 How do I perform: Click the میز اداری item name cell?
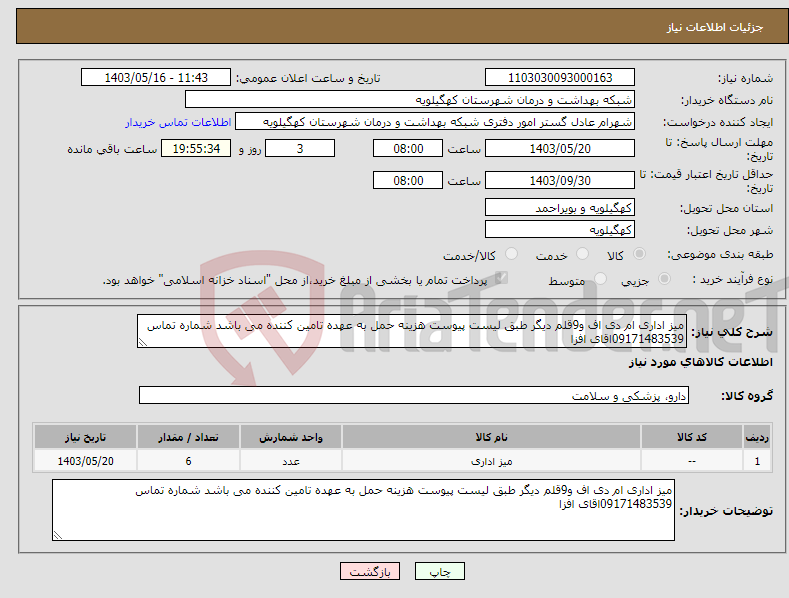coord(491,461)
